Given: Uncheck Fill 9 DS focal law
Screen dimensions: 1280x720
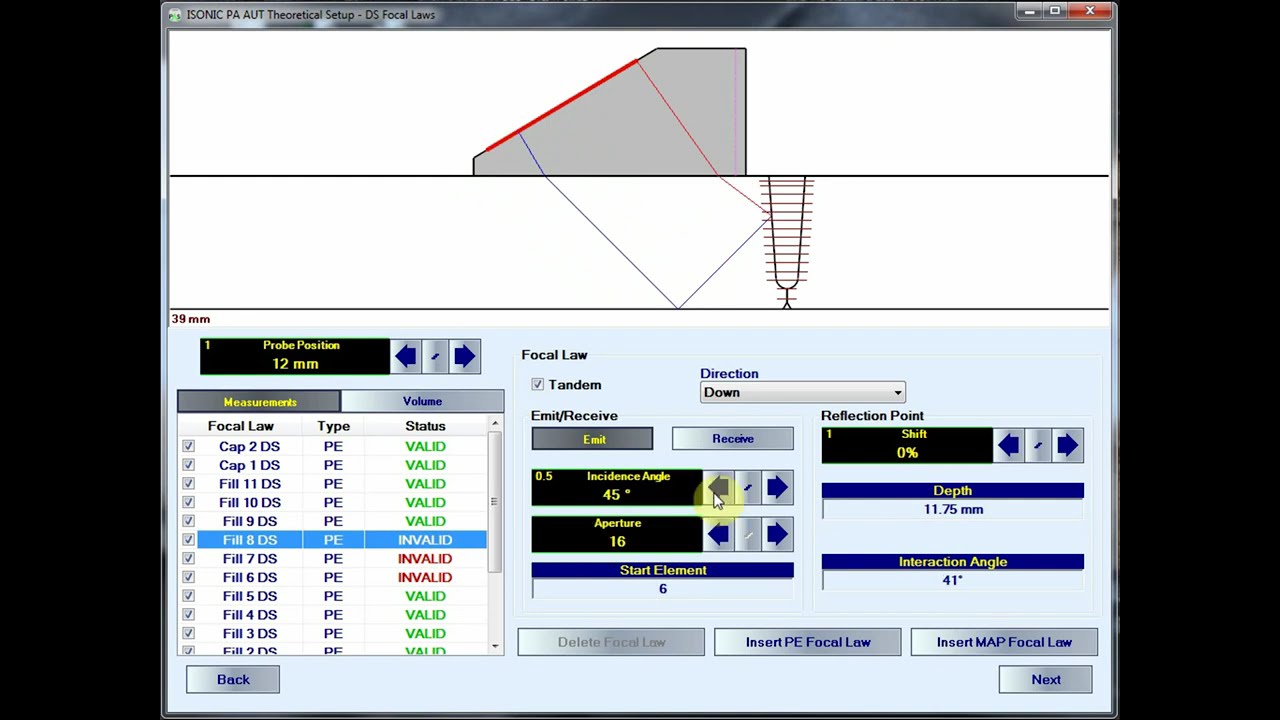Looking at the screenshot, I should coord(188,521).
